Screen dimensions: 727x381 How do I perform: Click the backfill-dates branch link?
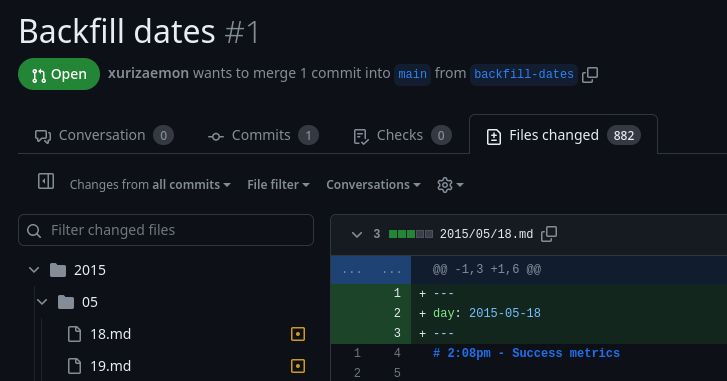(523, 74)
